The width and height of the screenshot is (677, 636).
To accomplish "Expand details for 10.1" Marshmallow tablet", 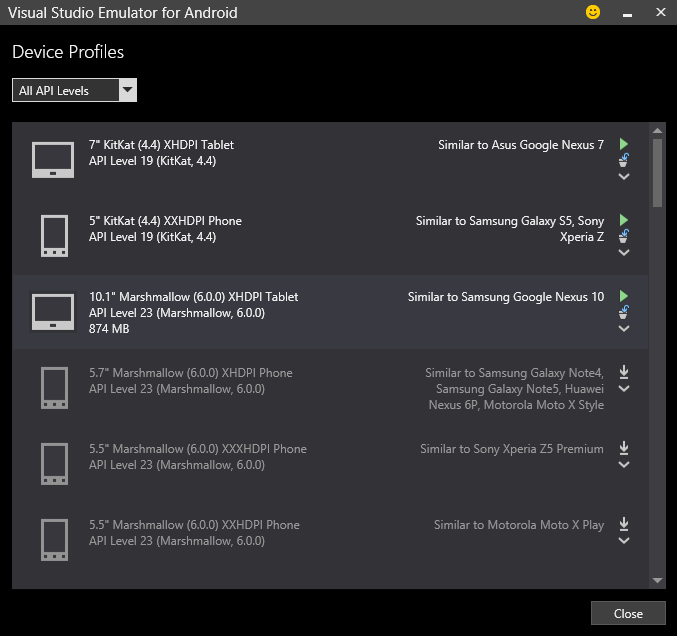I will 624,328.
